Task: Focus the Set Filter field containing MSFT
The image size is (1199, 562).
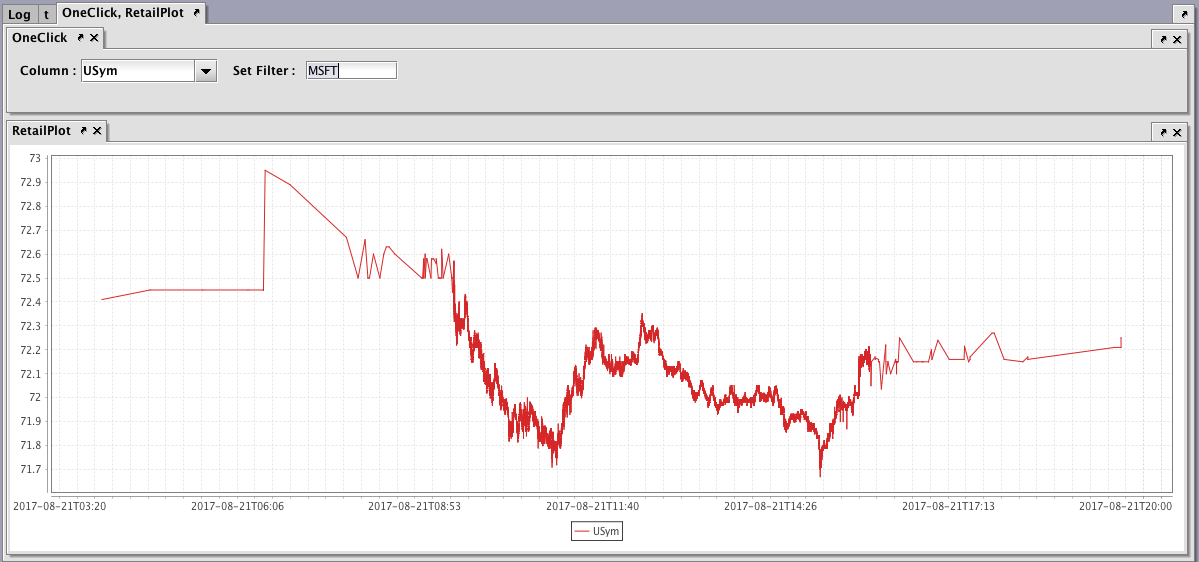Action: pyautogui.click(x=351, y=70)
